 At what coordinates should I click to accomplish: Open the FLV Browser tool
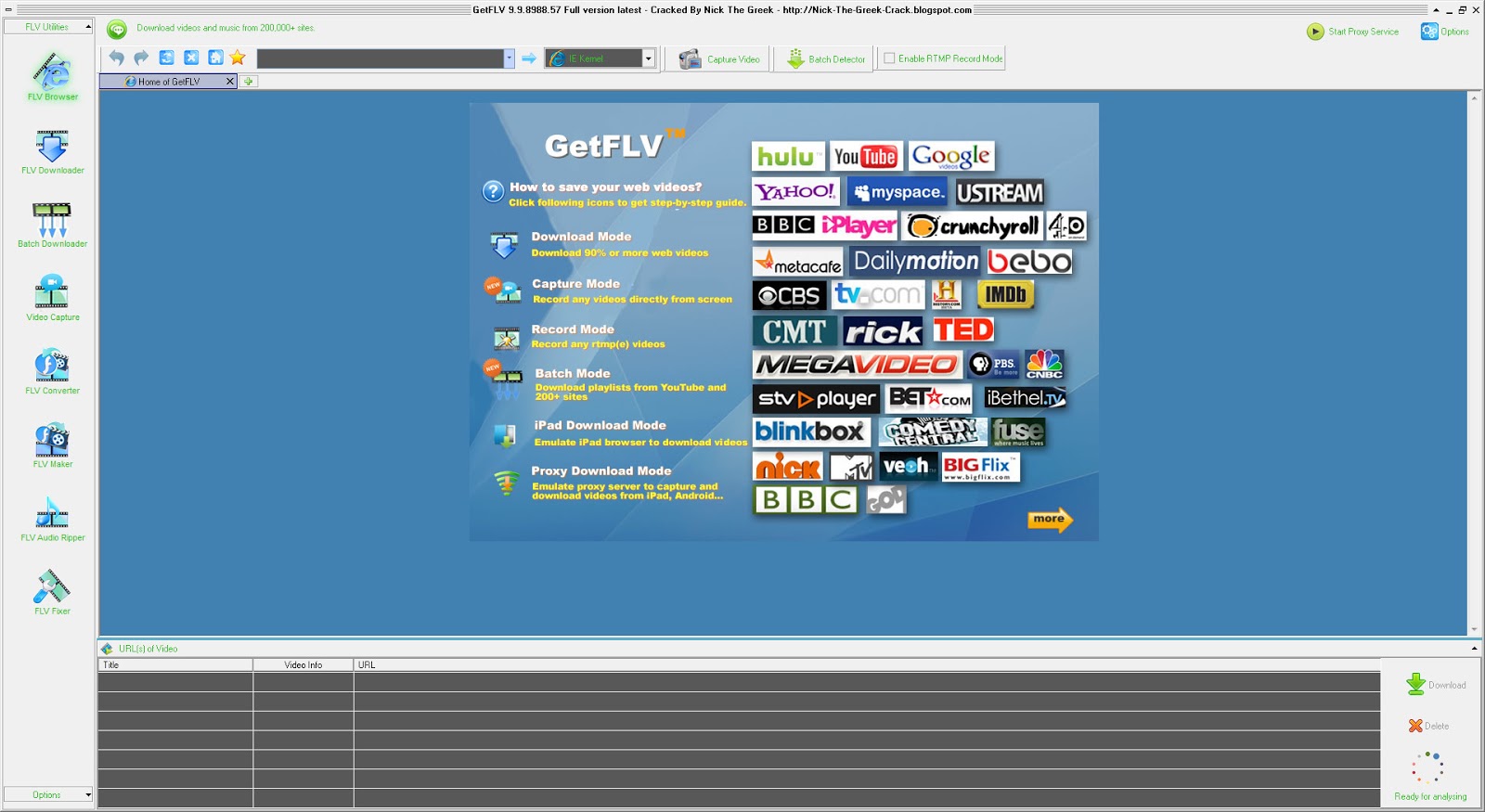pos(52,77)
